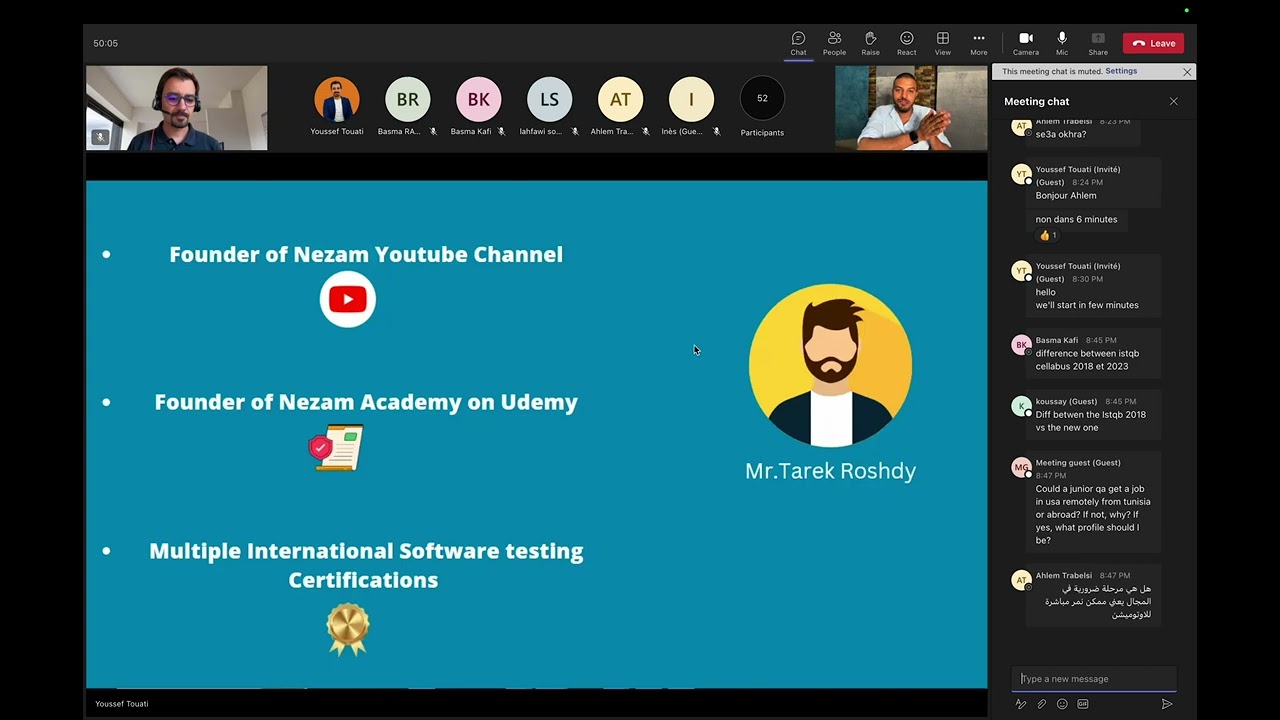Image resolution: width=1280 pixels, height=720 pixels.
Task: Close the Meeting chat panel
Action: tap(1174, 101)
